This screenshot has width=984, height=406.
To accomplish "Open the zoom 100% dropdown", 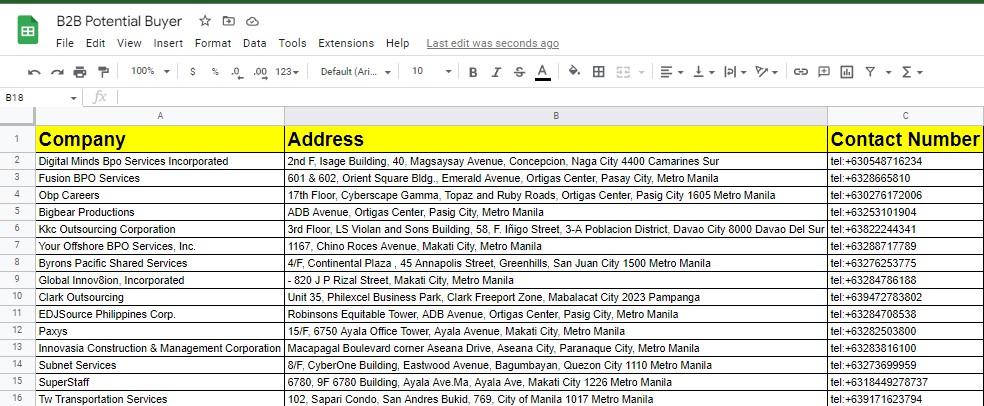I will point(150,72).
